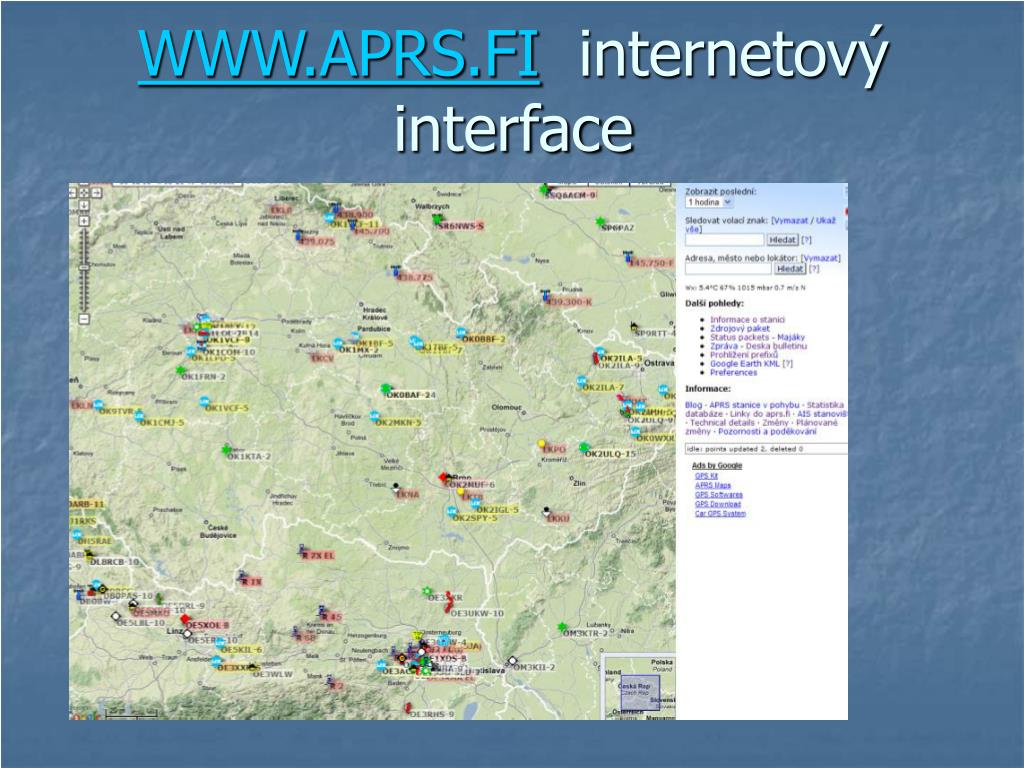The image size is (1024, 768).
Task: Select the repeater icon labeled 439.300-K
Action: (546, 296)
